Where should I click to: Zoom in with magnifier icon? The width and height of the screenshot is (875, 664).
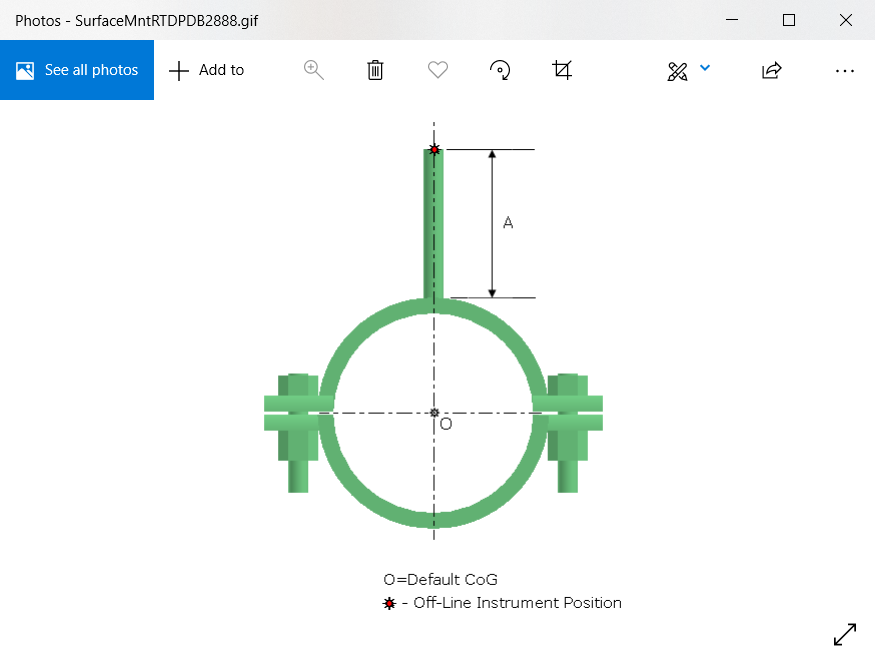314,70
